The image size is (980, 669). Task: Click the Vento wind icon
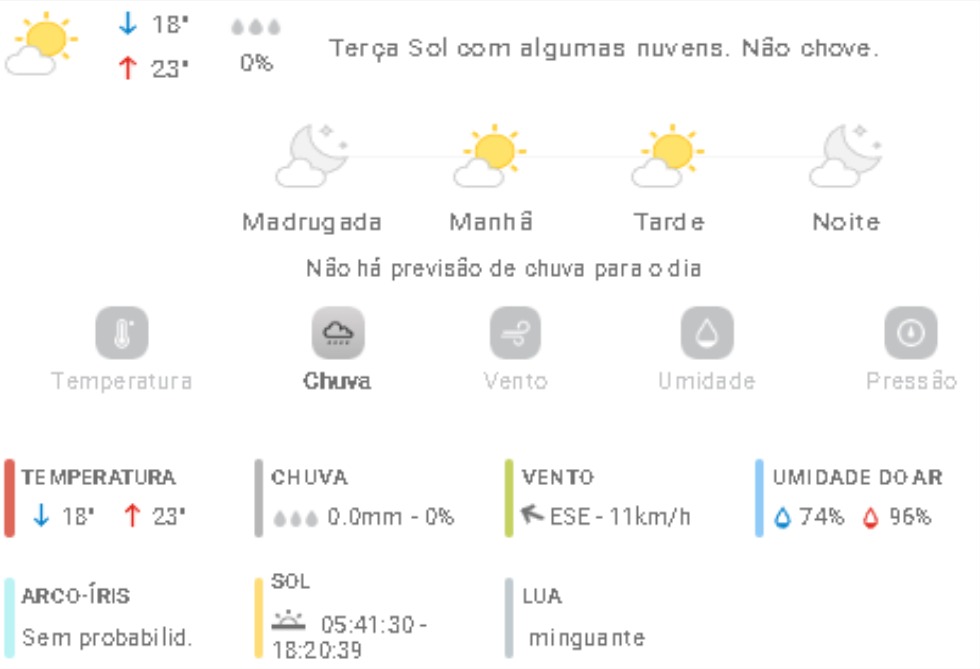coord(515,333)
